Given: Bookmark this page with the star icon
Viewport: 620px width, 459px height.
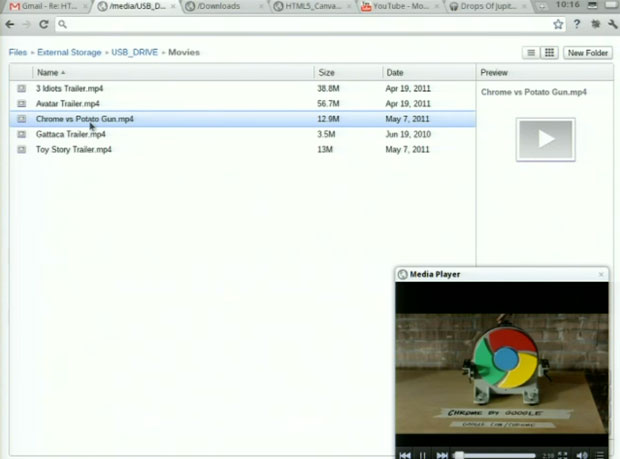Looking at the screenshot, I should point(558,25).
